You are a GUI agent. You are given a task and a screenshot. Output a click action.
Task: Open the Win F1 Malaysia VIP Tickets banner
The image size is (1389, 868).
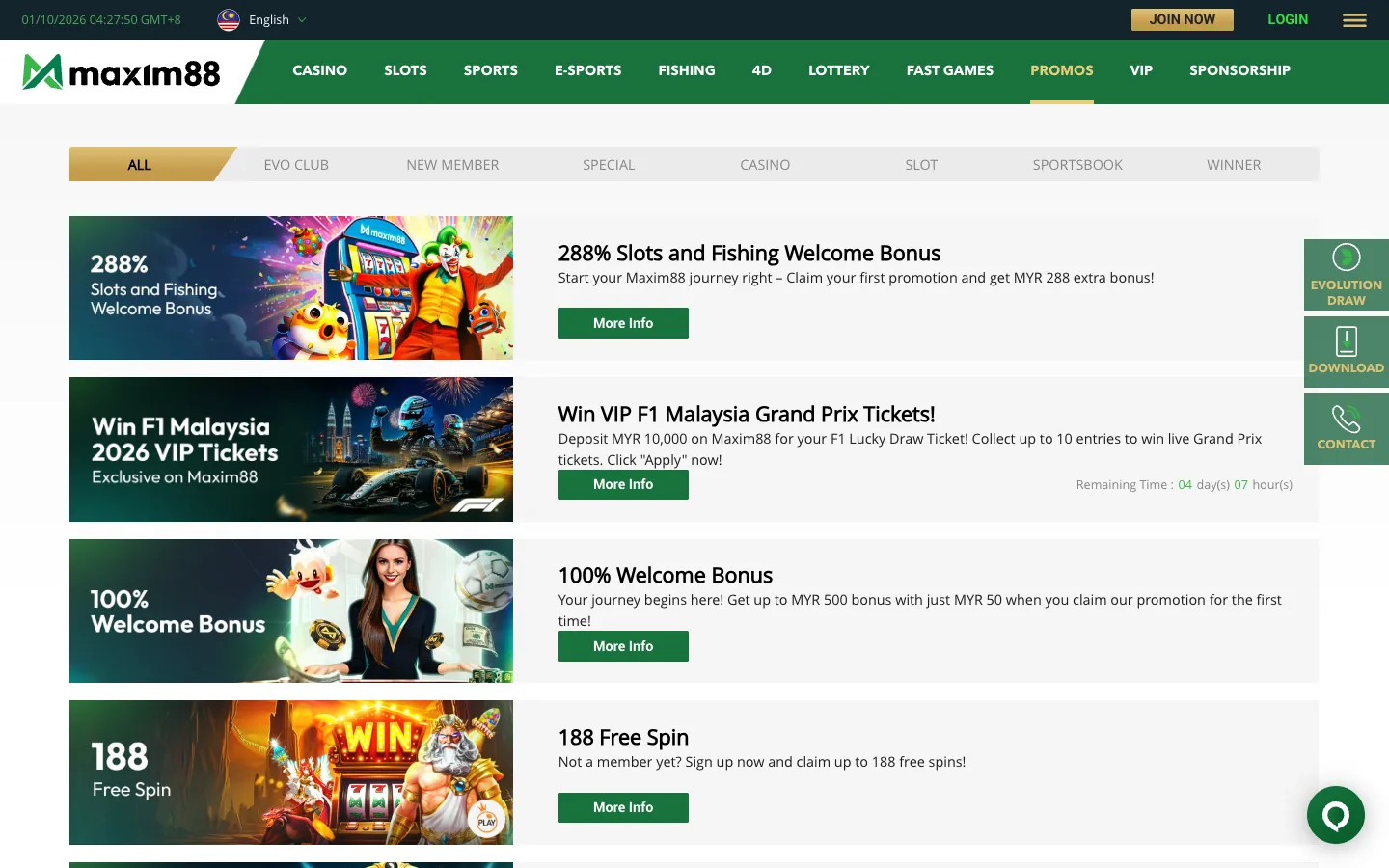click(x=291, y=449)
